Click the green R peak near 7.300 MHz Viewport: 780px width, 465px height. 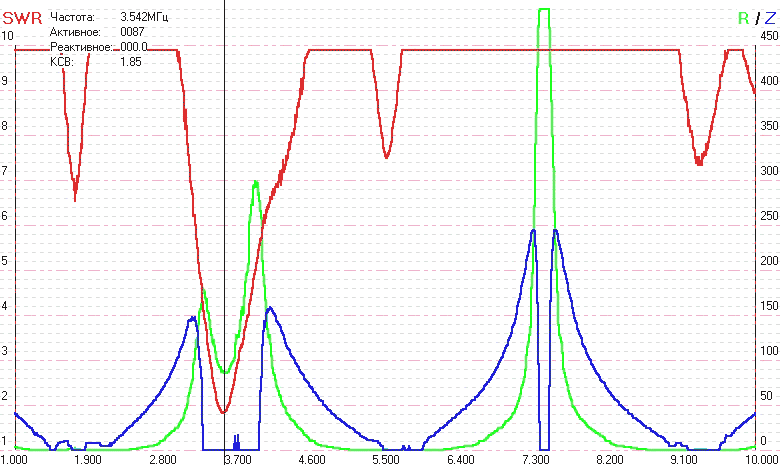pos(544,9)
